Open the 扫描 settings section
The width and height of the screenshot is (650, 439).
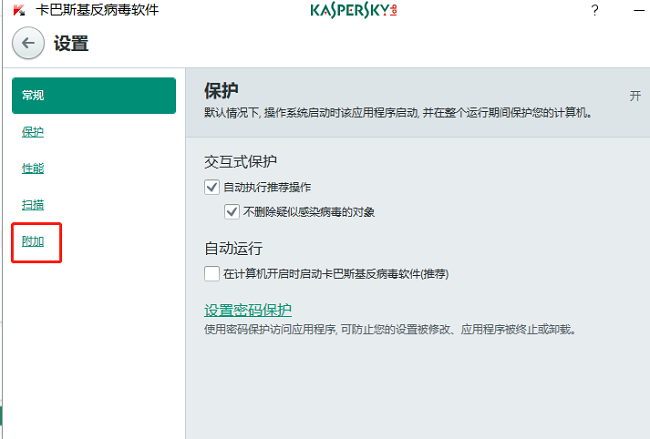(33, 205)
